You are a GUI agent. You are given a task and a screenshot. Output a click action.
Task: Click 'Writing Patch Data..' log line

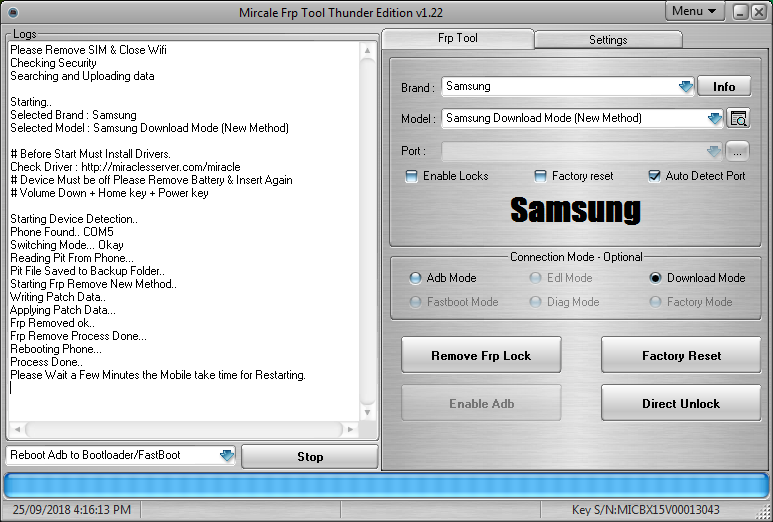coord(58,297)
